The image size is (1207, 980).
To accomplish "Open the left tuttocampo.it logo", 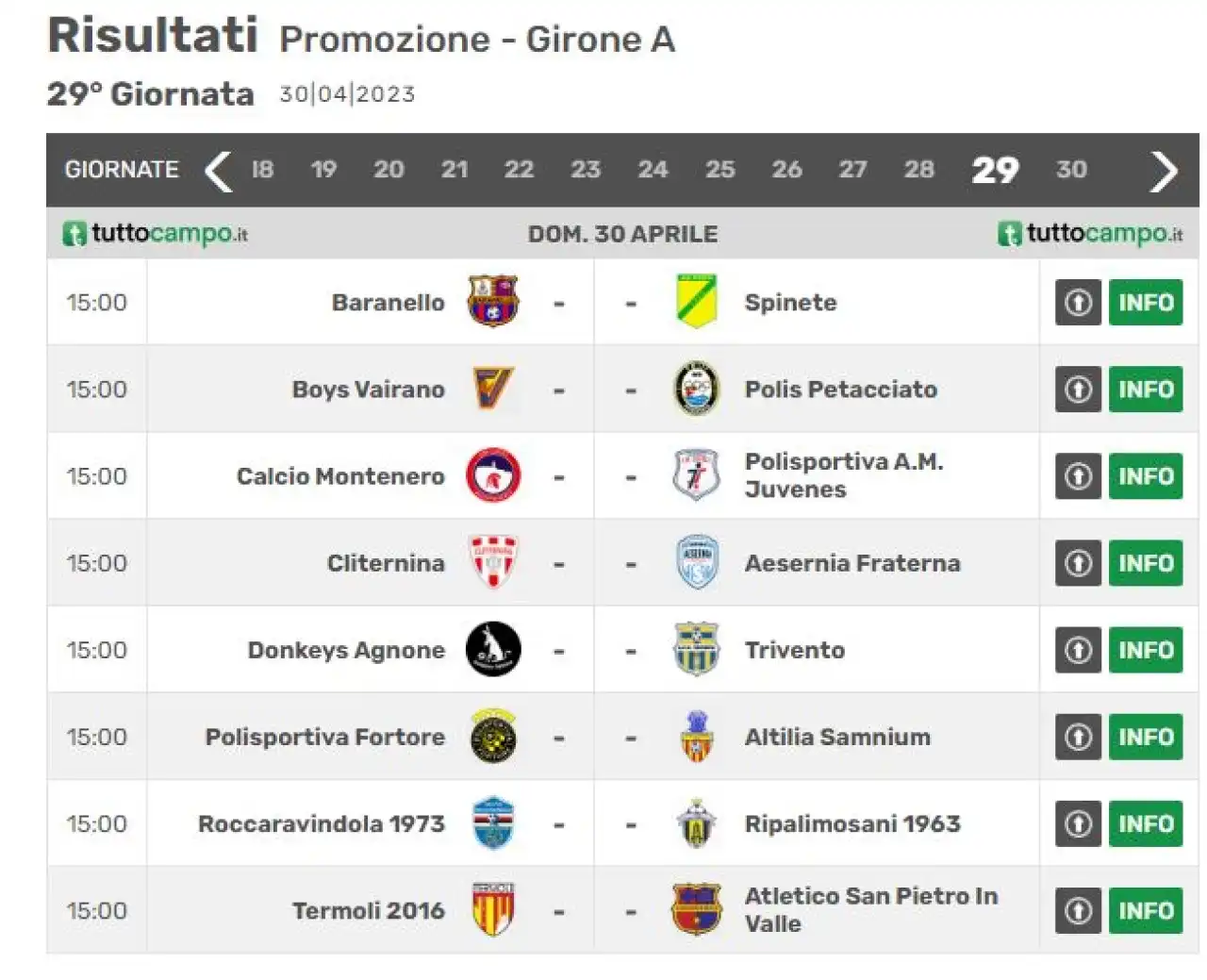I will [x=156, y=233].
